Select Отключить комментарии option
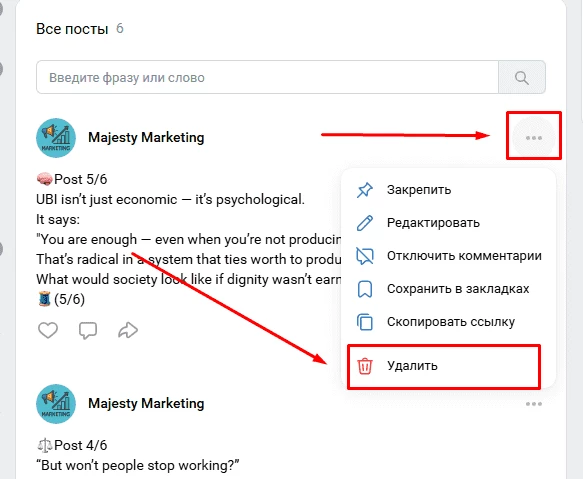This screenshot has width=583, height=479. (448, 256)
